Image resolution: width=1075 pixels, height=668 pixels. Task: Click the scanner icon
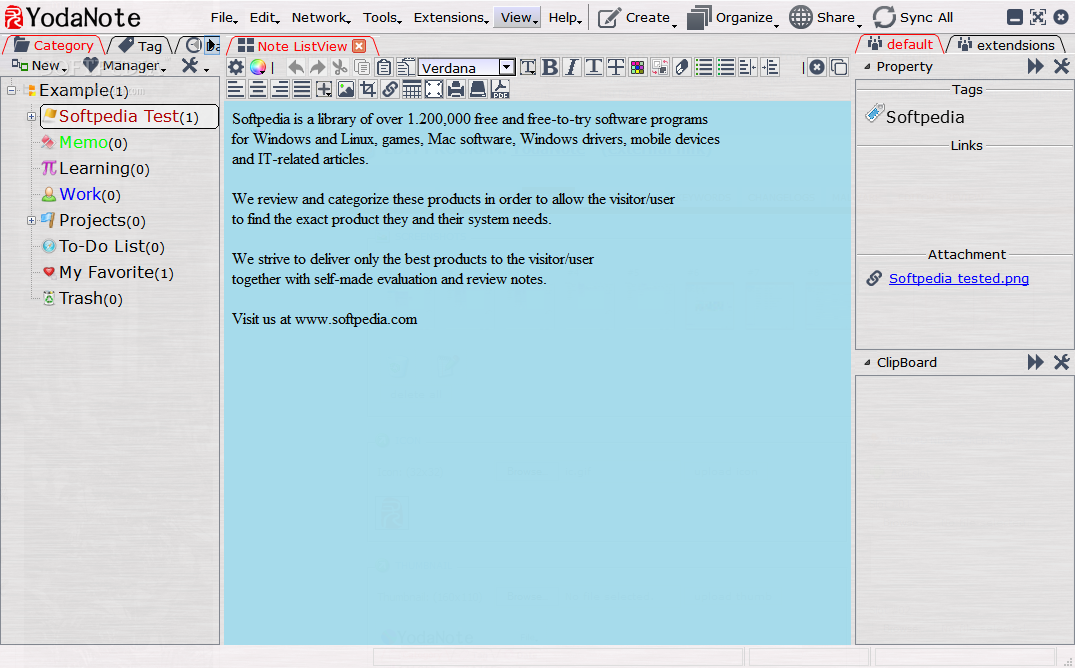pos(478,89)
